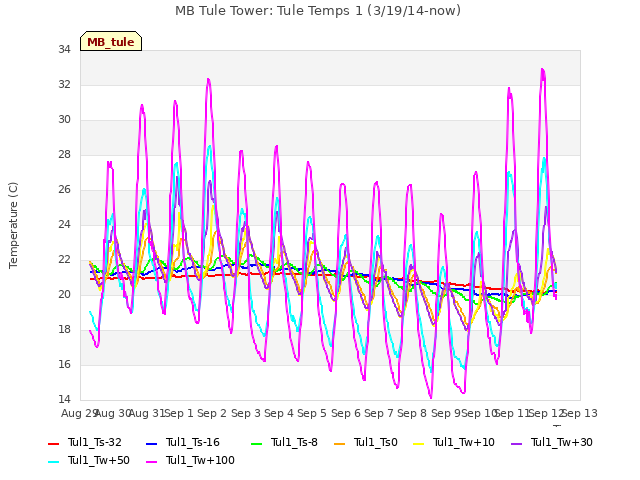This screenshot has width=640, height=480.
Task: Select the Tul1_Tw+10 legend label
Action: tap(464, 442)
